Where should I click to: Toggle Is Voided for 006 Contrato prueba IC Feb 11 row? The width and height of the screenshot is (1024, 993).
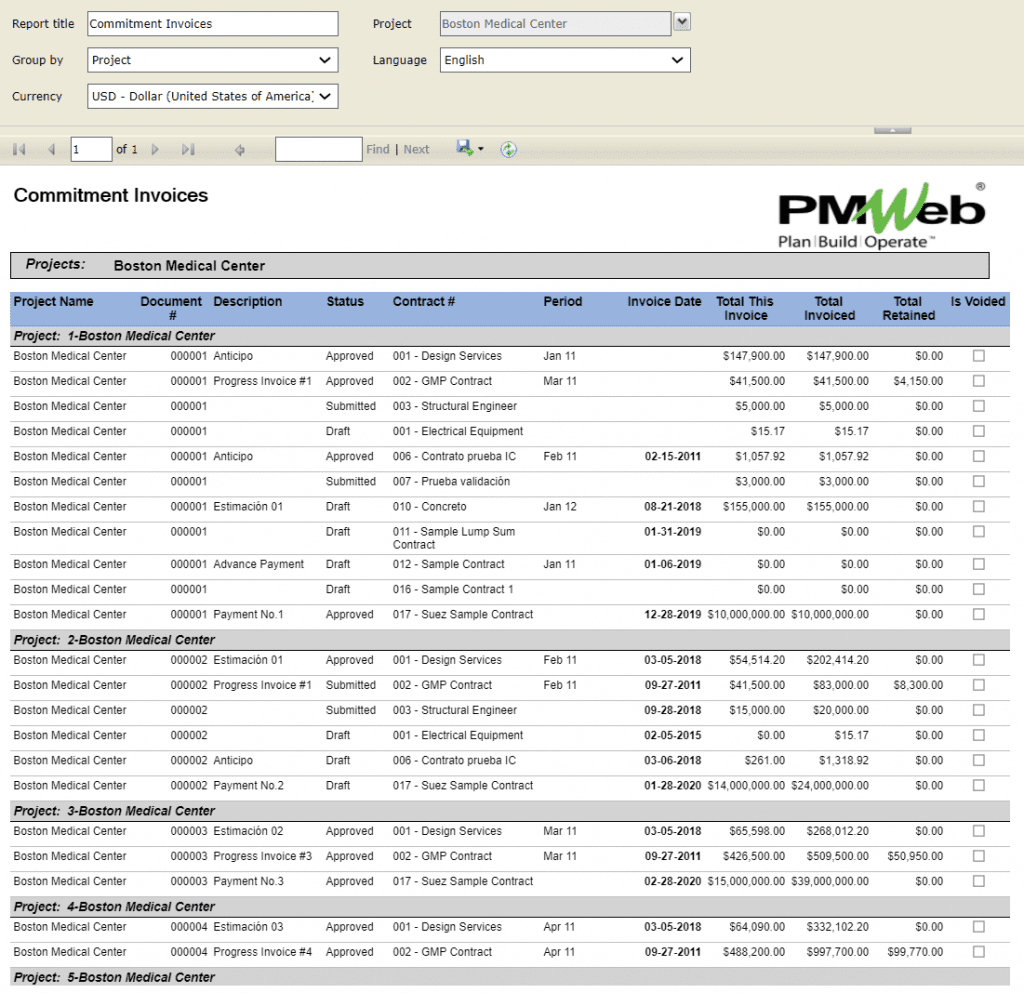tap(978, 456)
